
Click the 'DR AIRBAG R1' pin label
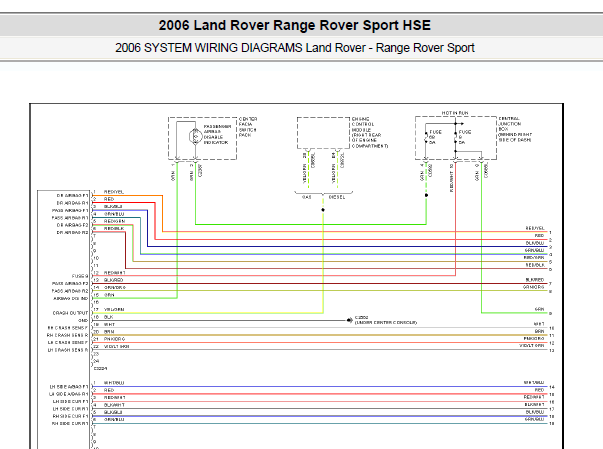point(73,203)
